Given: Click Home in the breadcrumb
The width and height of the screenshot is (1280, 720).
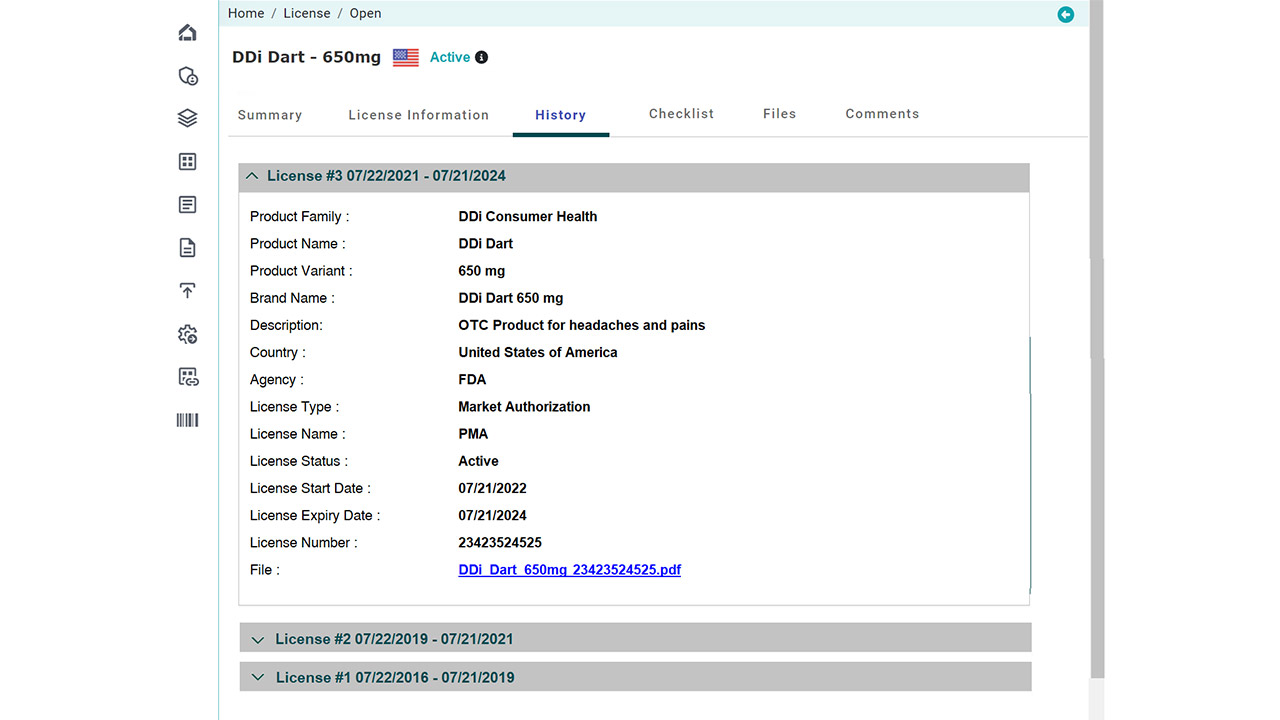Looking at the screenshot, I should click(x=246, y=13).
